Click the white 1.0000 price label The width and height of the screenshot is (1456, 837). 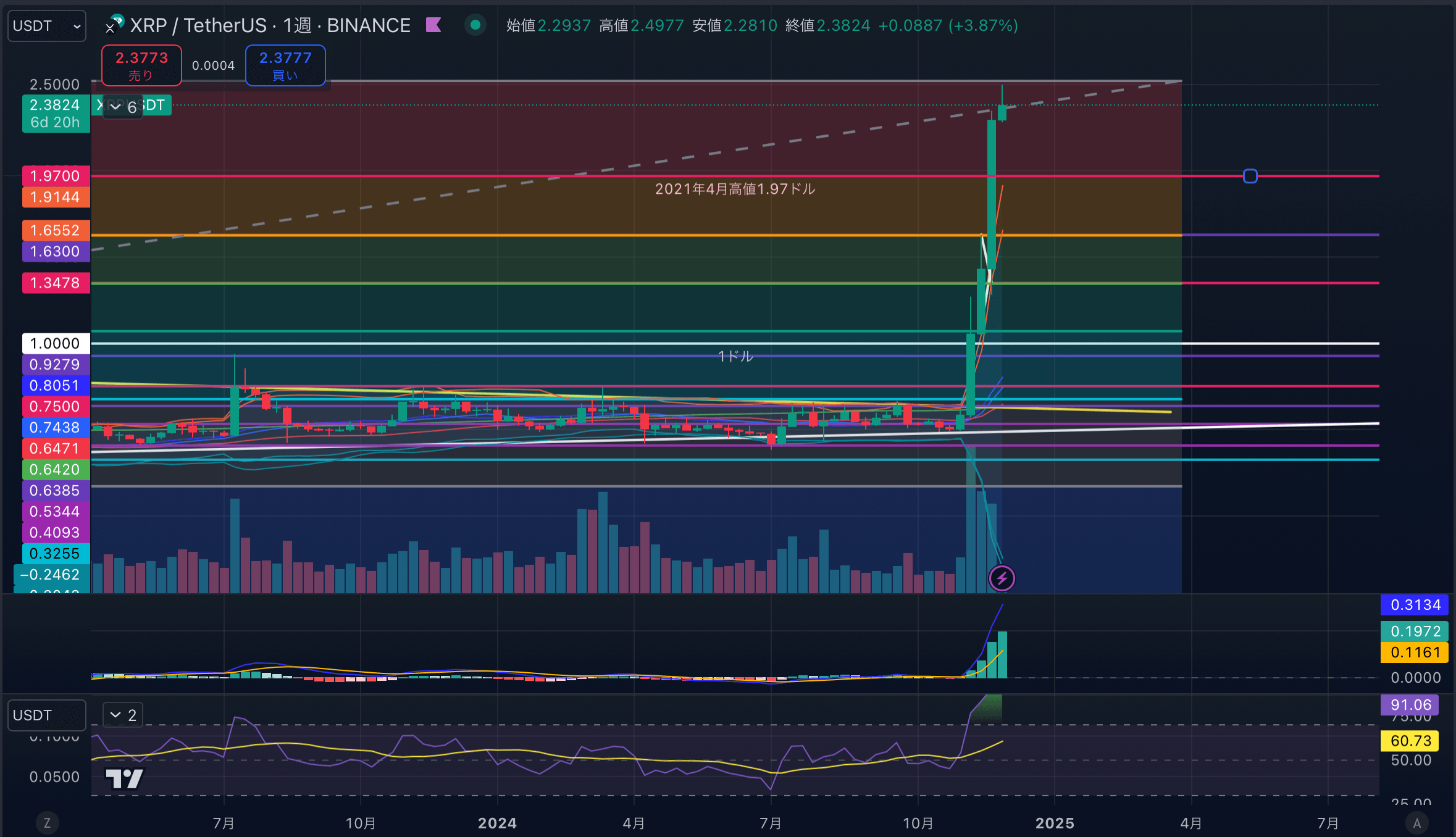[56, 343]
